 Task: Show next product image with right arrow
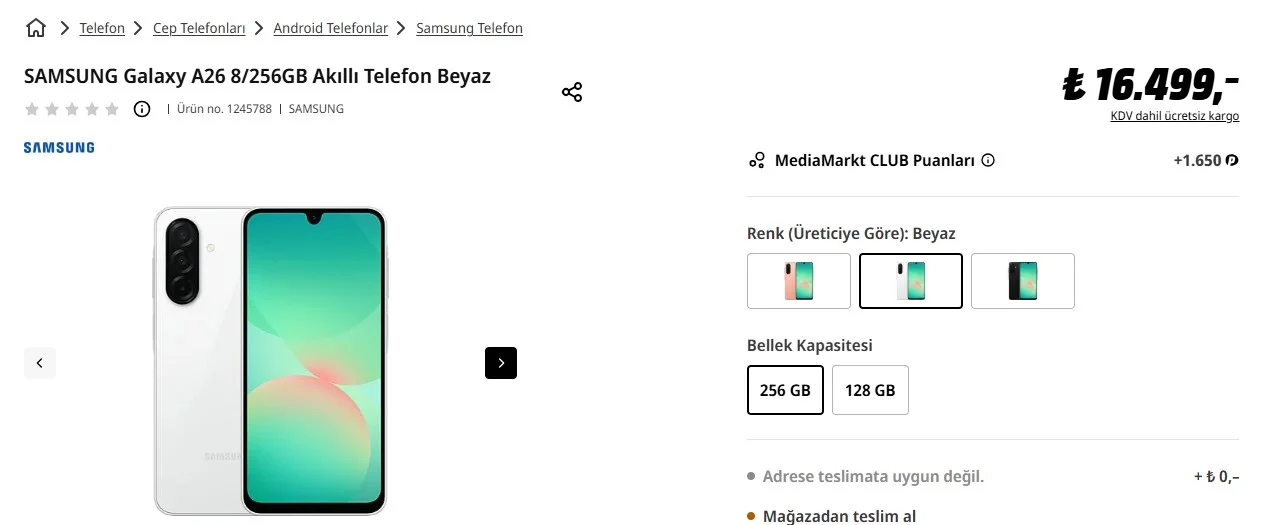(501, 363)
